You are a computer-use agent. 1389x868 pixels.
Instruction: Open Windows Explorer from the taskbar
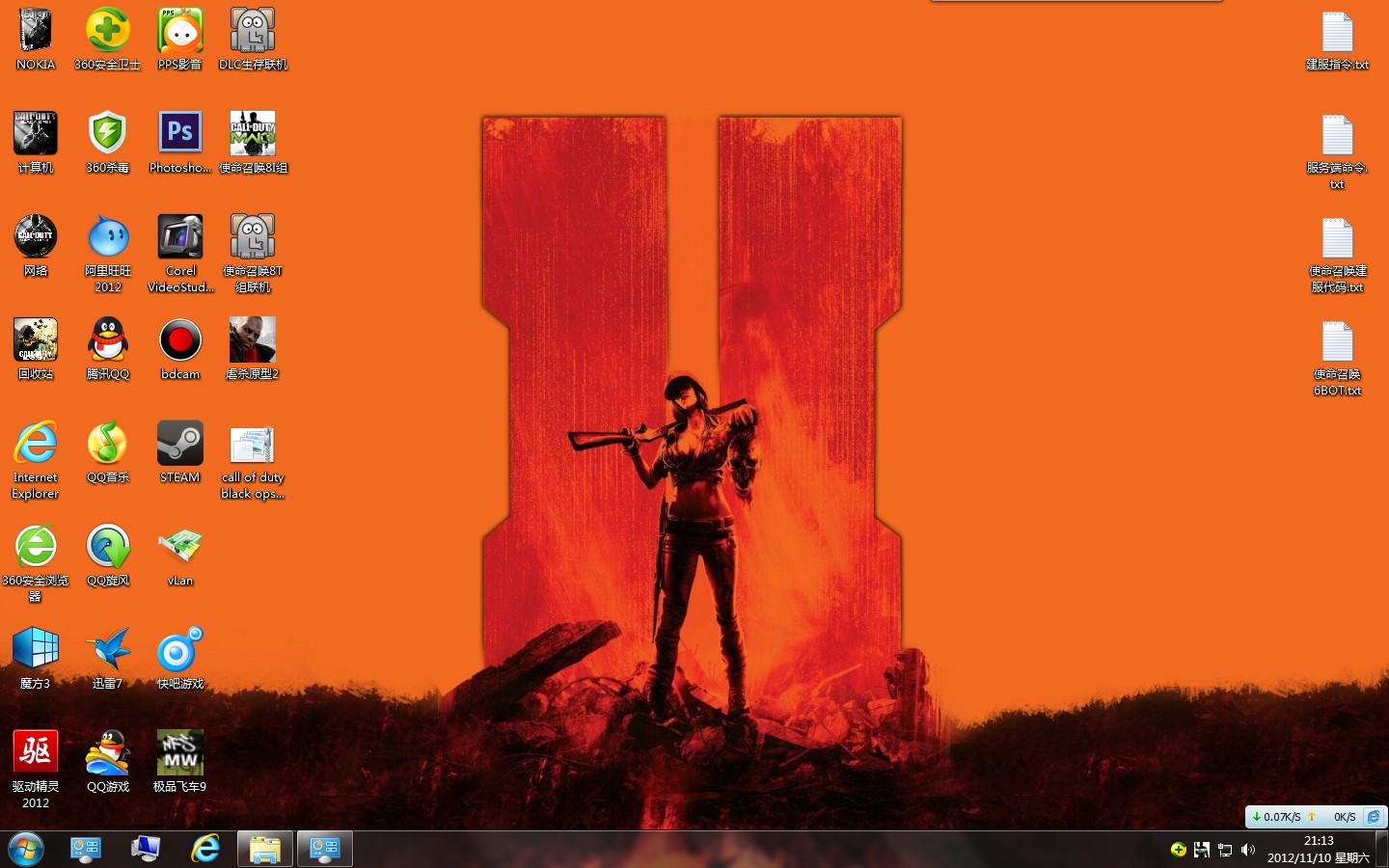(264, 850)
